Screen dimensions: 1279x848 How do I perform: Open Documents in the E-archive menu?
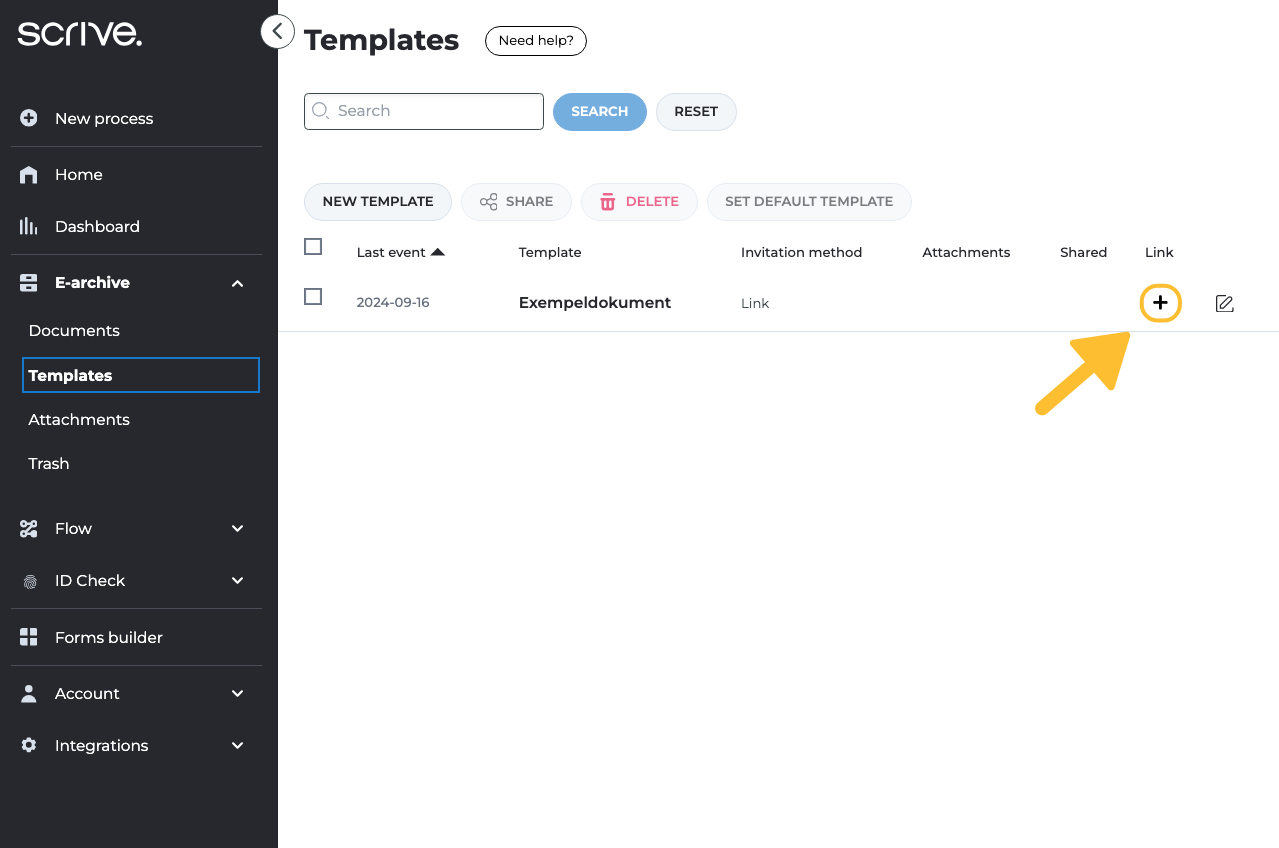(74, 331)
